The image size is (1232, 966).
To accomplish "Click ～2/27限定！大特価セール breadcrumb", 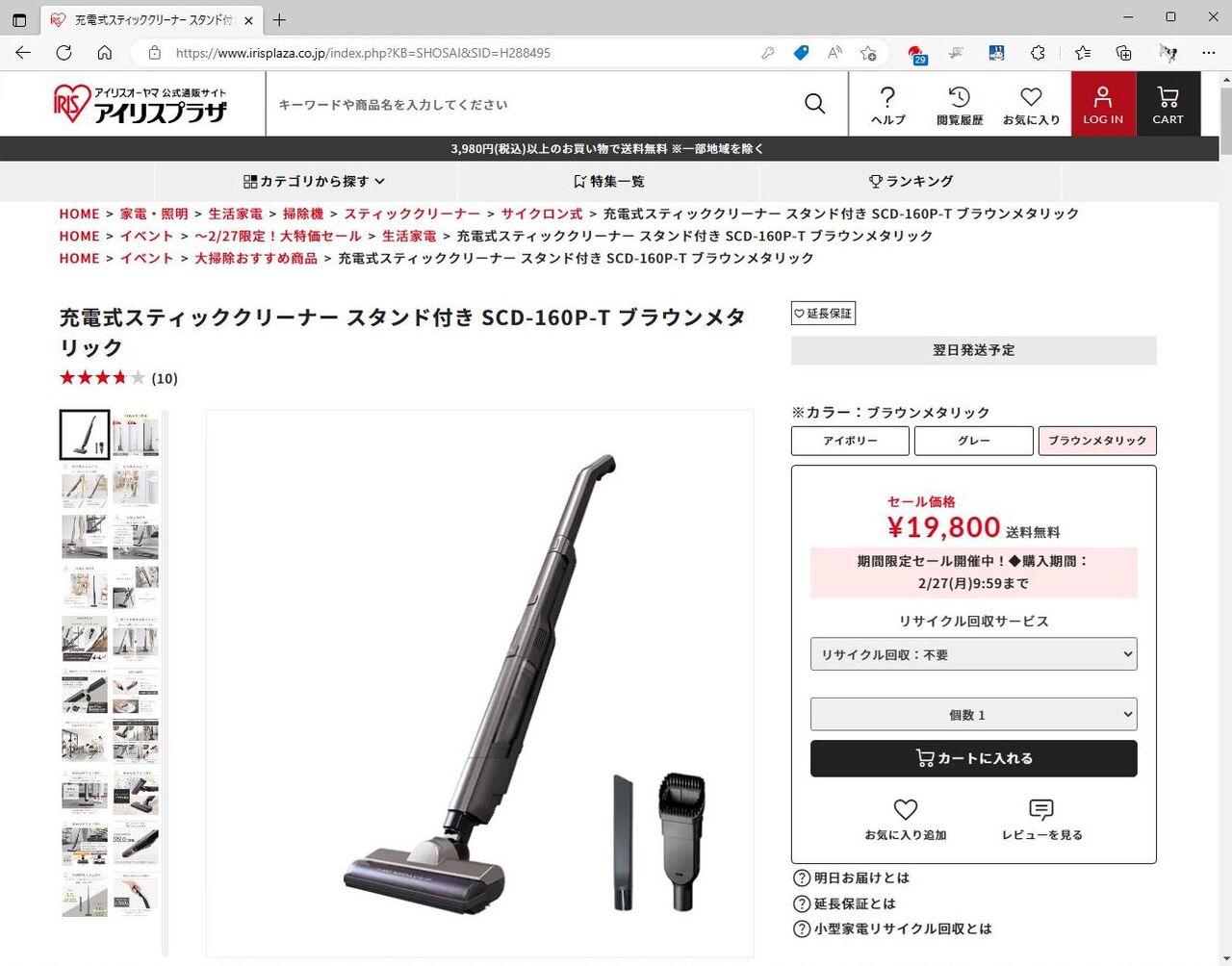I will [278, 236].
